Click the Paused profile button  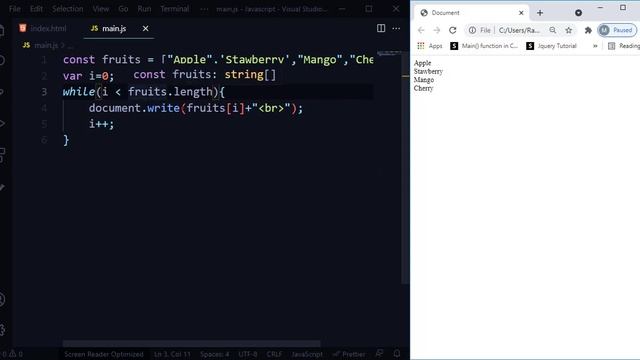coord(617,30)
